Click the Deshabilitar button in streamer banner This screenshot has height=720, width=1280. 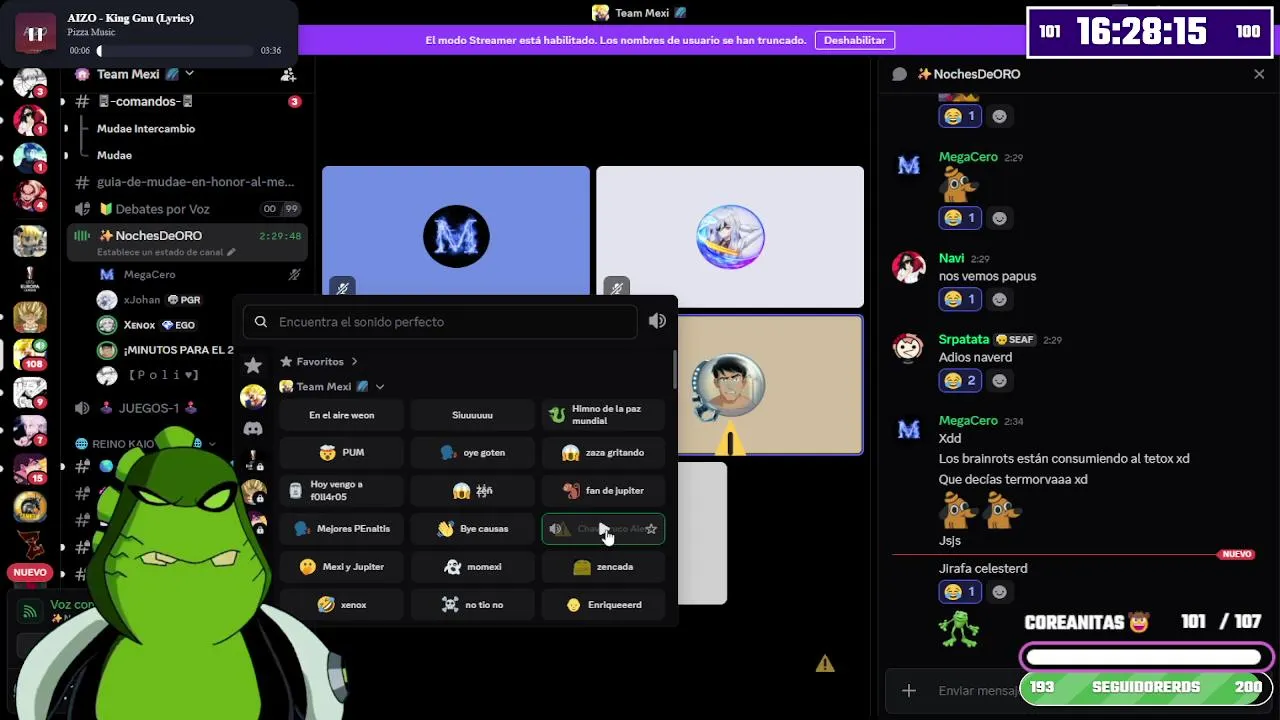pos(854,40)
